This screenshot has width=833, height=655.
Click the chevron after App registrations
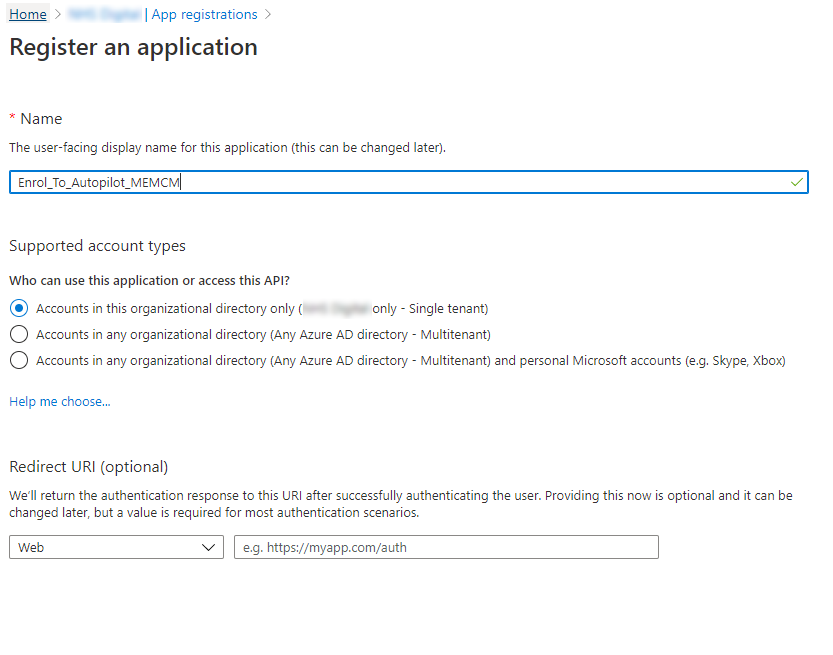pos(268,14)
